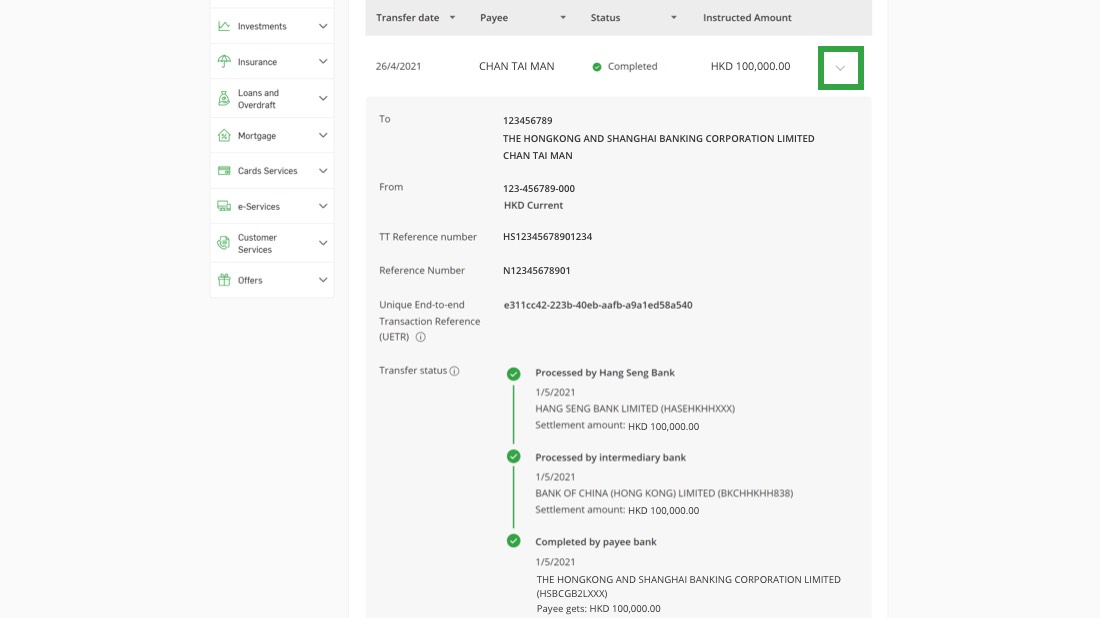Click the Offers gift icon
Image resolution: width=1100 pixels, height=618 pixels.
224,280
